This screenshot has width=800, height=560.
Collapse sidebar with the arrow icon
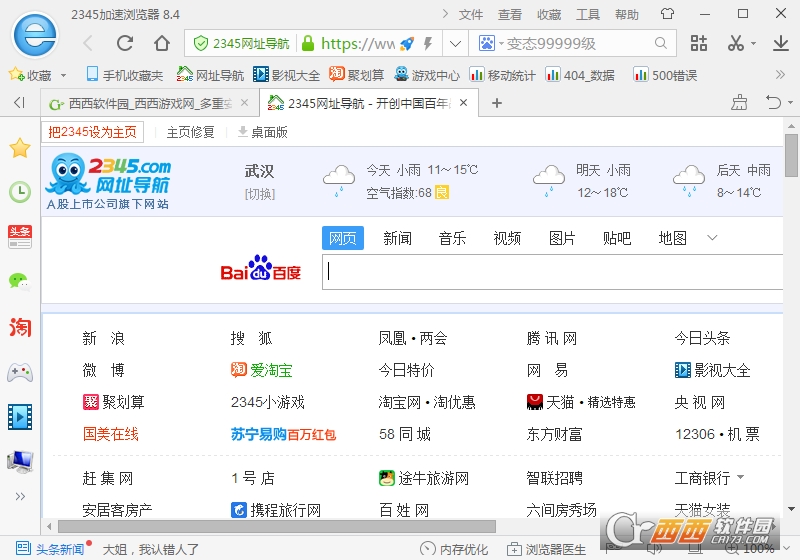pos(19,103)
